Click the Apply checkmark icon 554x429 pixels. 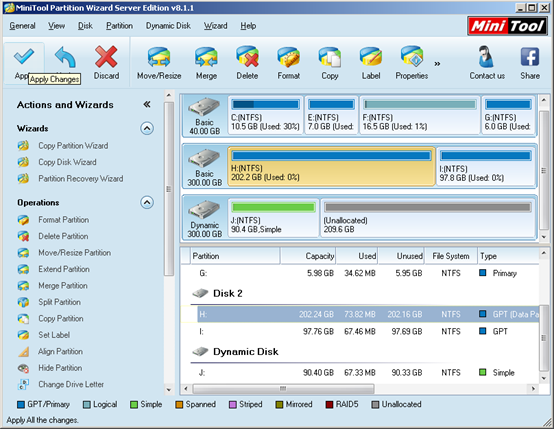click(x=24, y=57)
